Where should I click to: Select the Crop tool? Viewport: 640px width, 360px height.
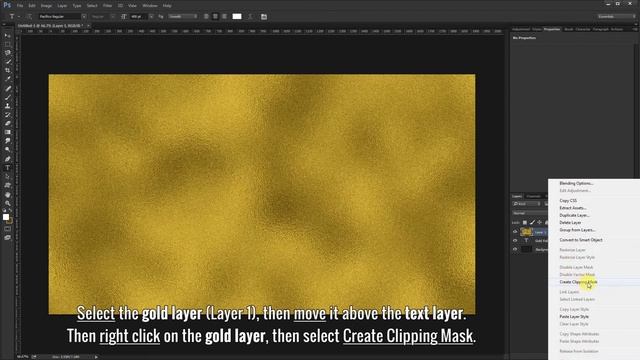pos(7,70)
